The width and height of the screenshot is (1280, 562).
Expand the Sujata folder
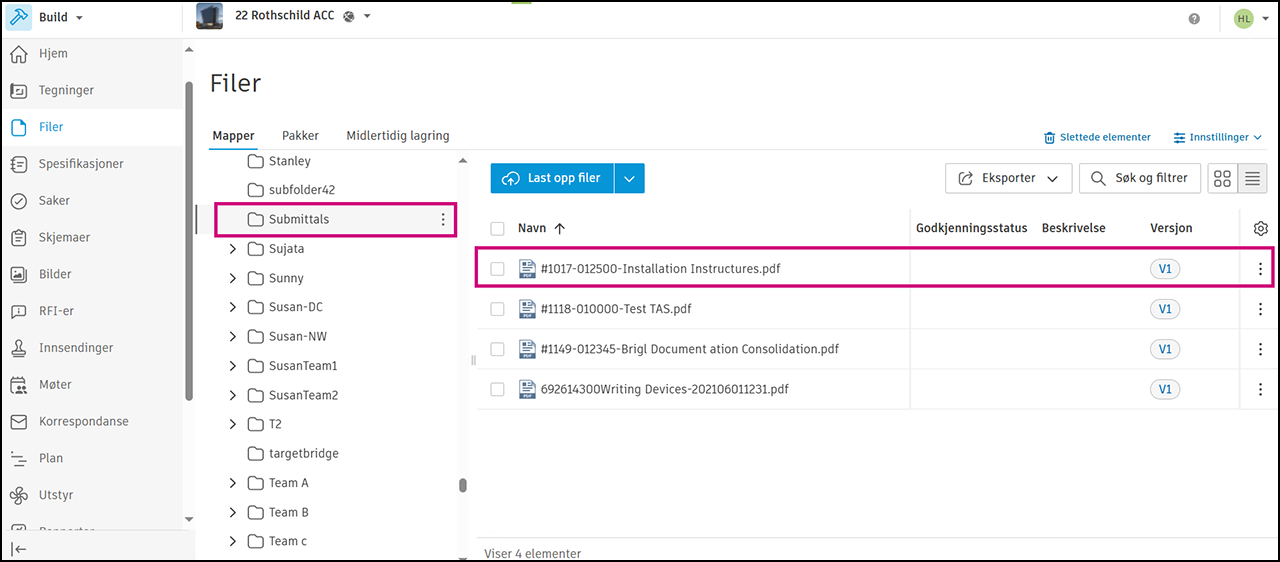coord(232,249)
